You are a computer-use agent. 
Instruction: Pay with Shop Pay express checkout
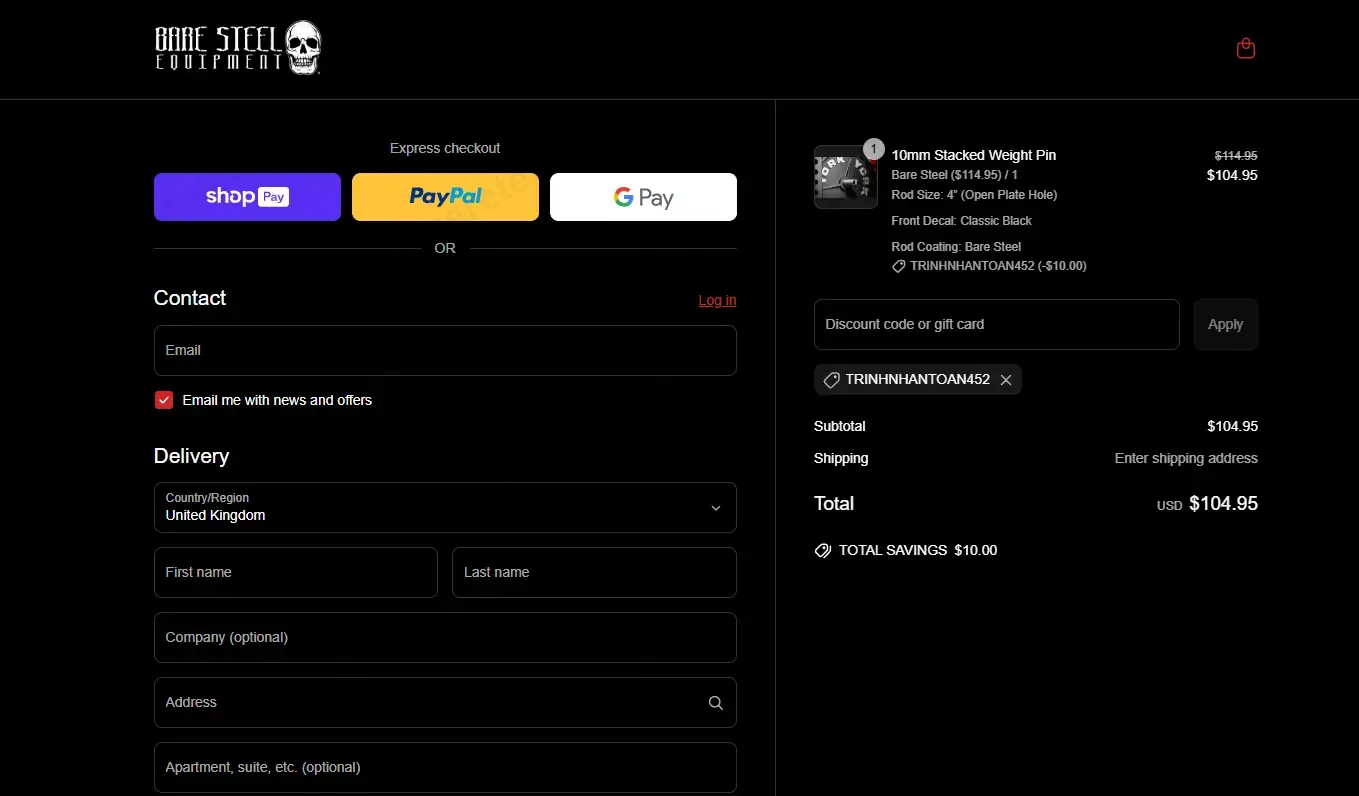pos(247,197)
